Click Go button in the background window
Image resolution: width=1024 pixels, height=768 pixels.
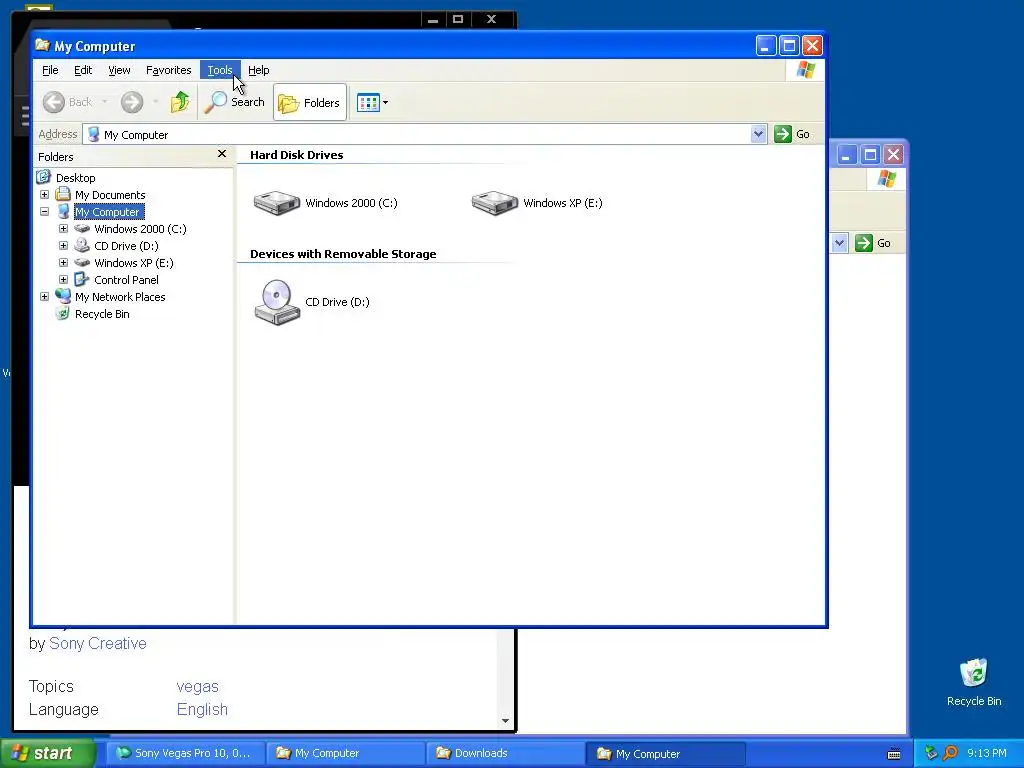pos(874,243)
